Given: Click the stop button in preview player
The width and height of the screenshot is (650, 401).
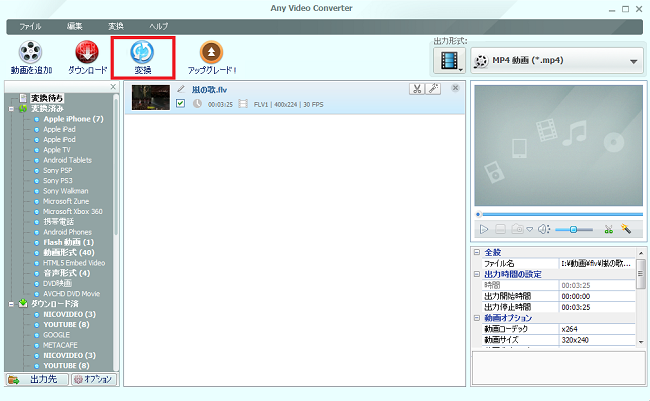Looking at the screenshot, I should click(500, 229).
